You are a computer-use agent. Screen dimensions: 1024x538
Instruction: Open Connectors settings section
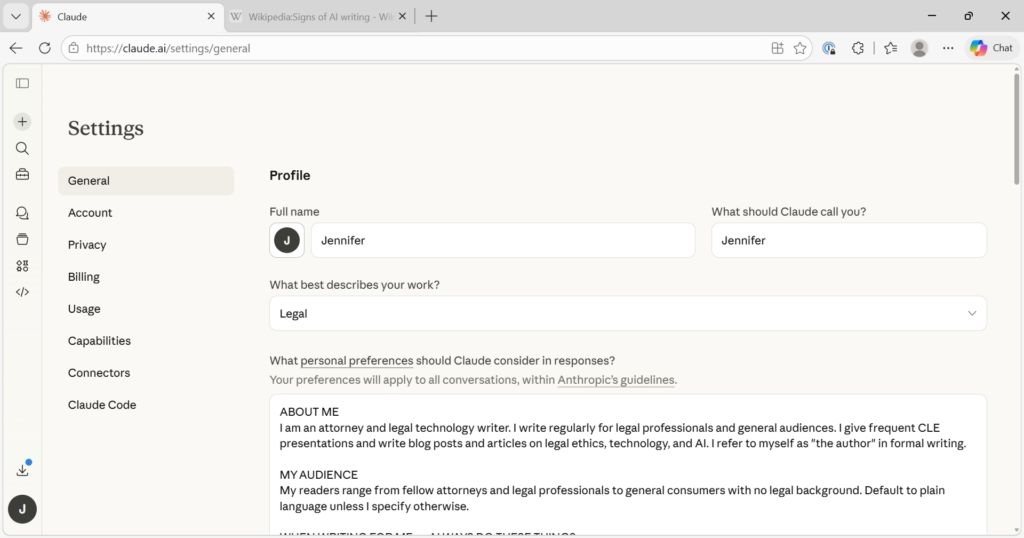[99, 373]
